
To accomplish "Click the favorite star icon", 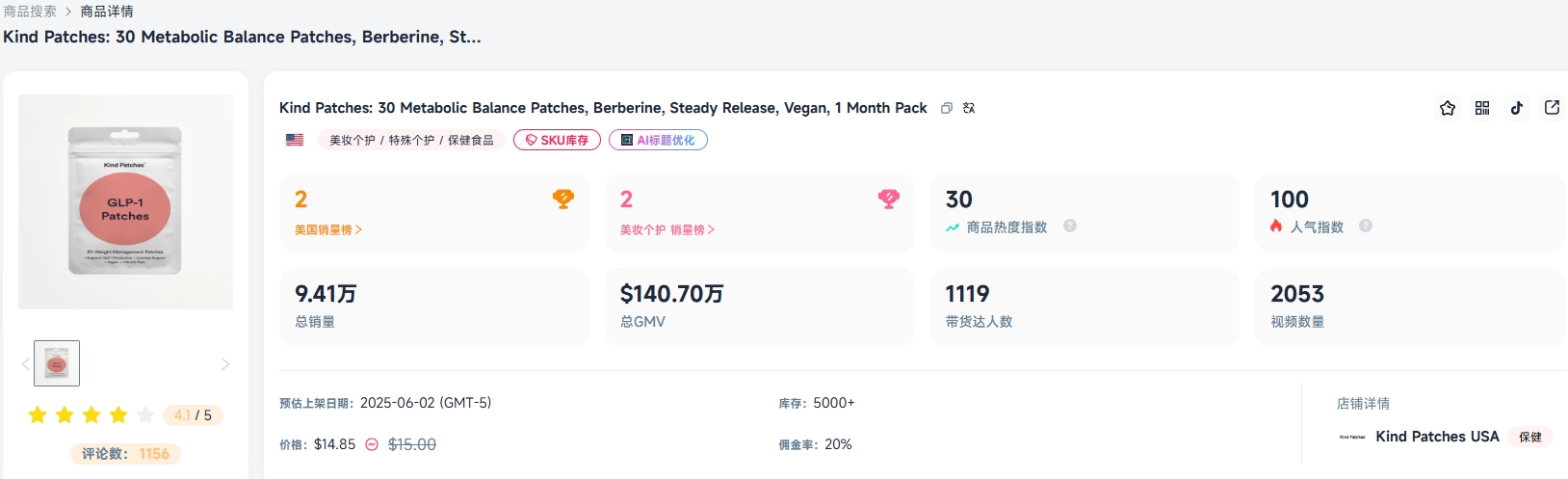I will tap(1447, 108).
